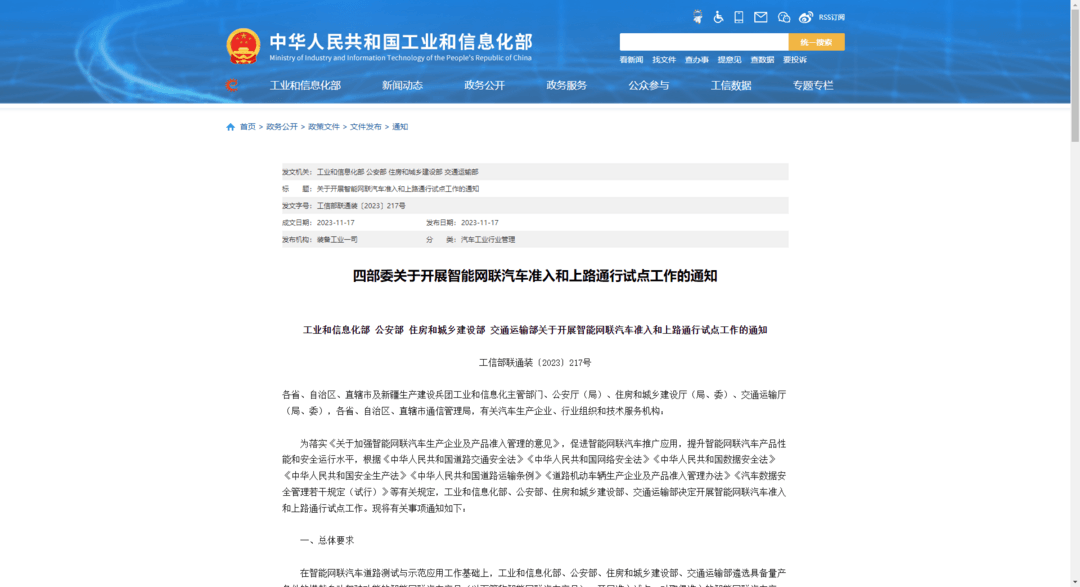Open the smart robot assistant icon
The width and height of the screenshot is (1080, 587).
click(698, 17)
